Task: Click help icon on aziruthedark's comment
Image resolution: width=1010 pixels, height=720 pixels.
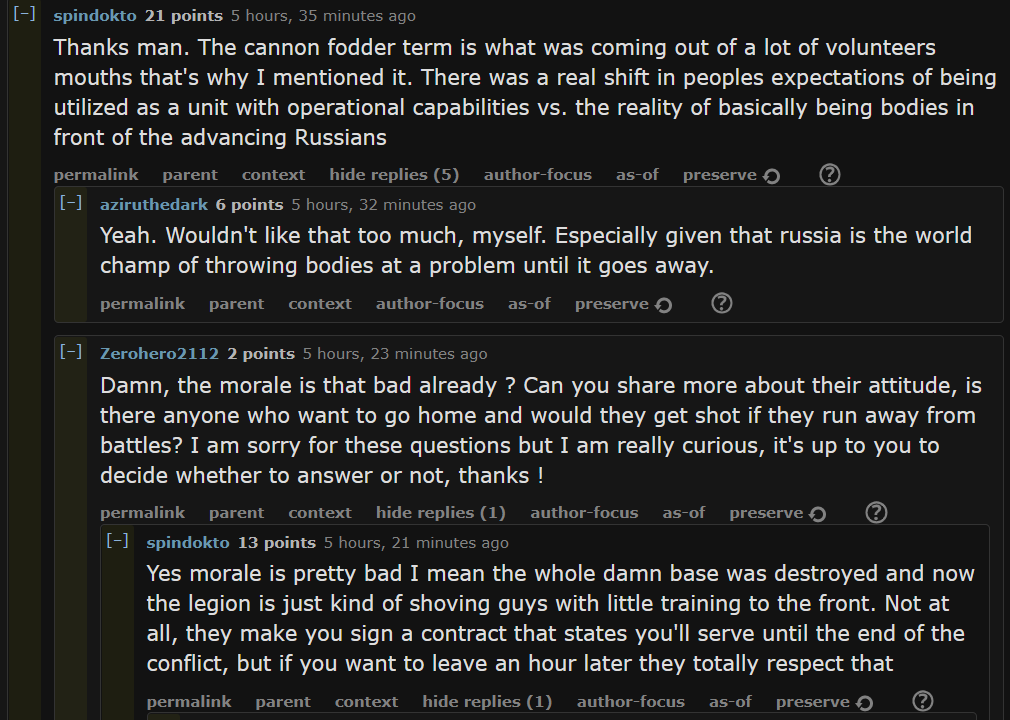Action: [721, 304]
